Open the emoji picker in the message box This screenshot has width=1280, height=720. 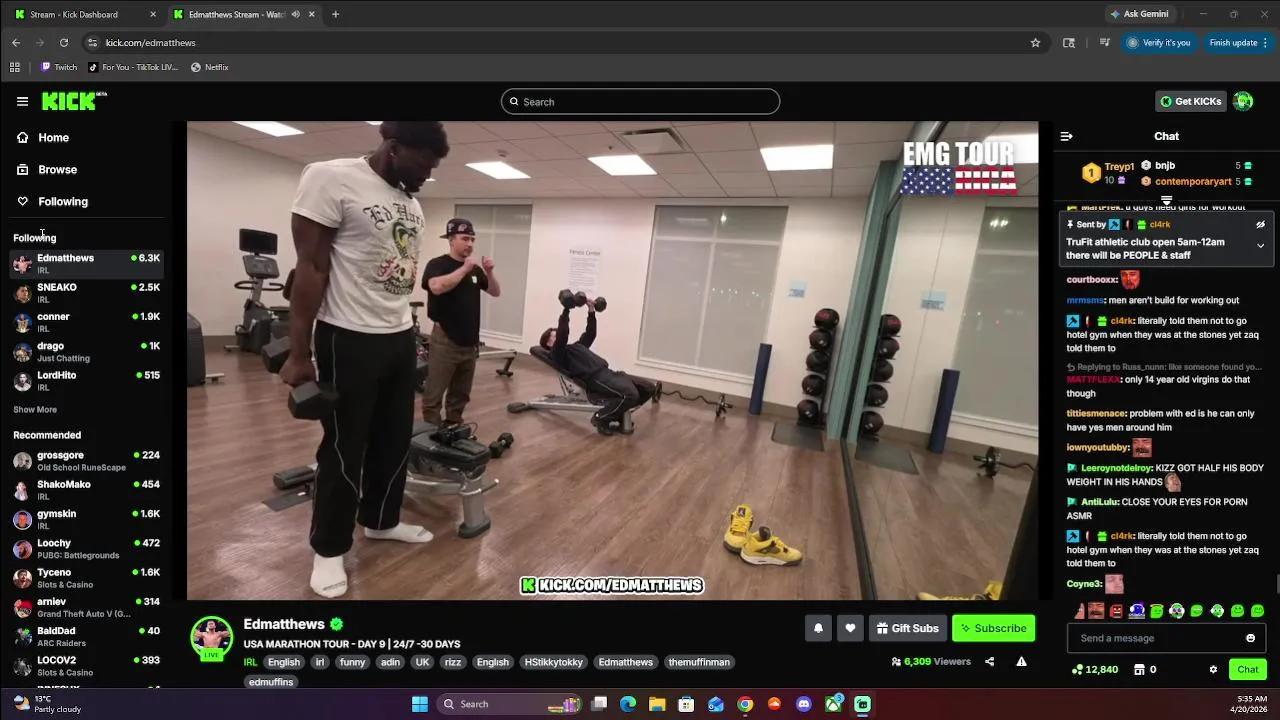pos(1250,638)
